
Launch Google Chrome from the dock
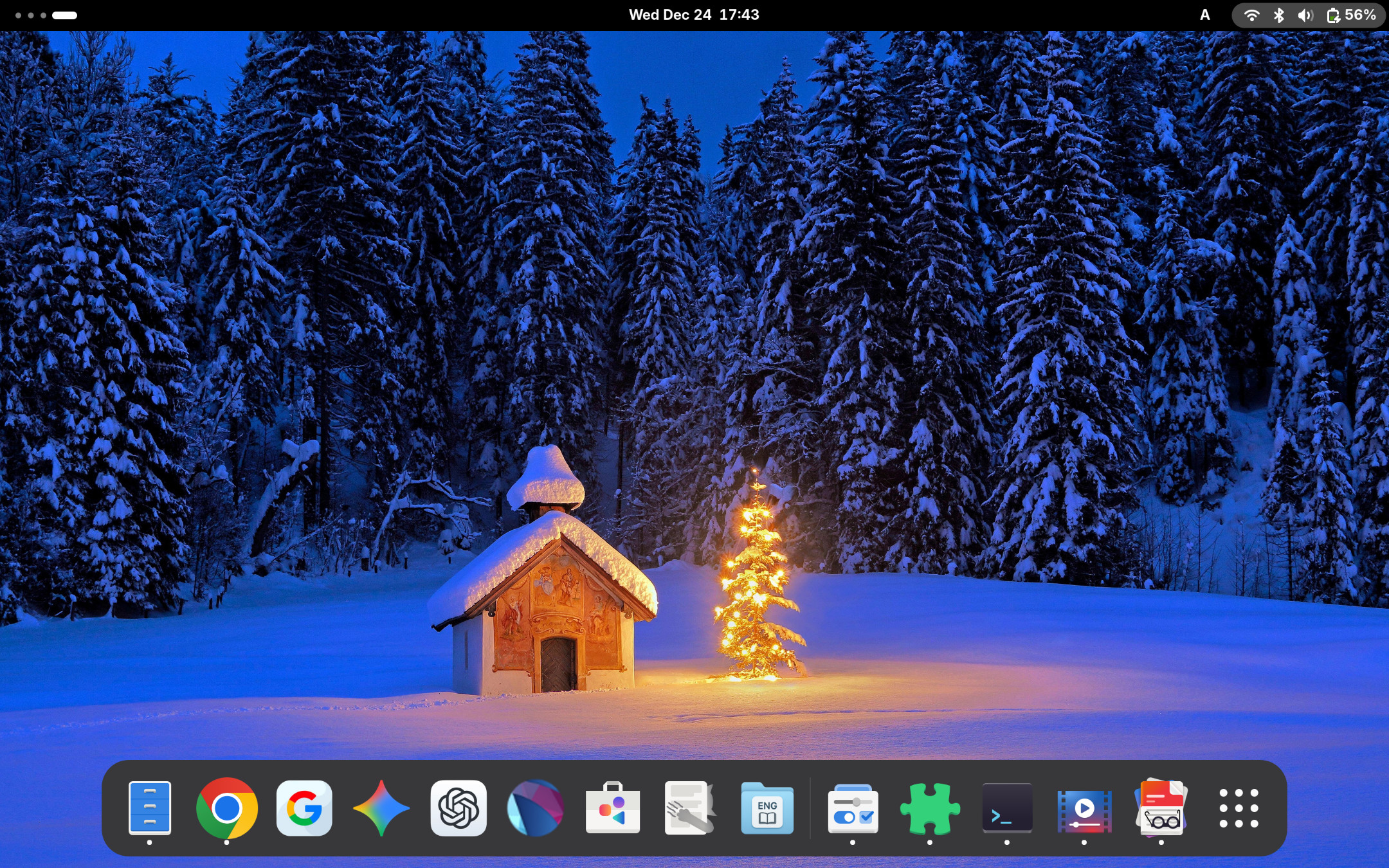tap(226, 808)
